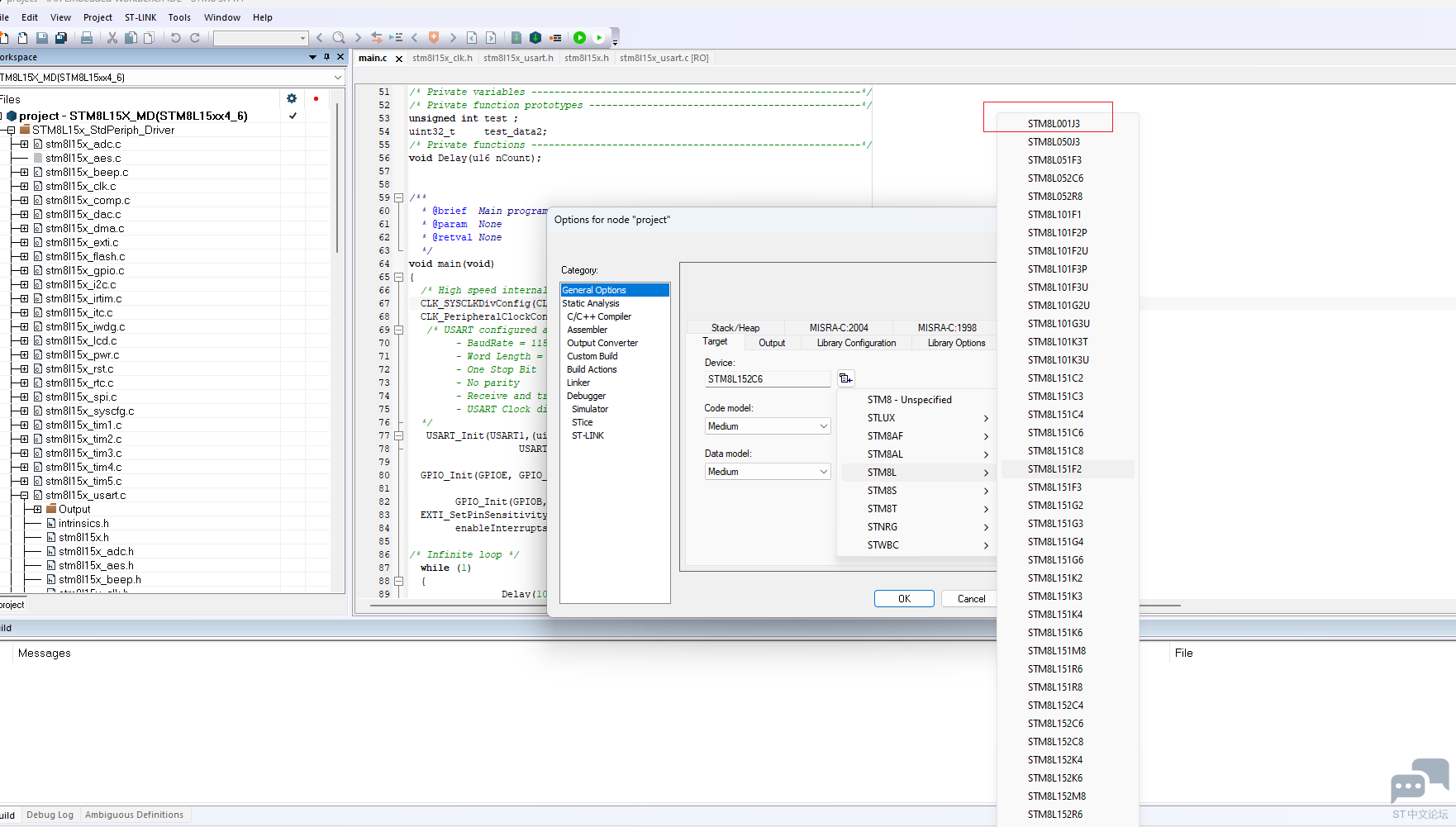Screen dimensions: 1456x827
Task: Open the ST-LINK menu
Action: (140, 17)
